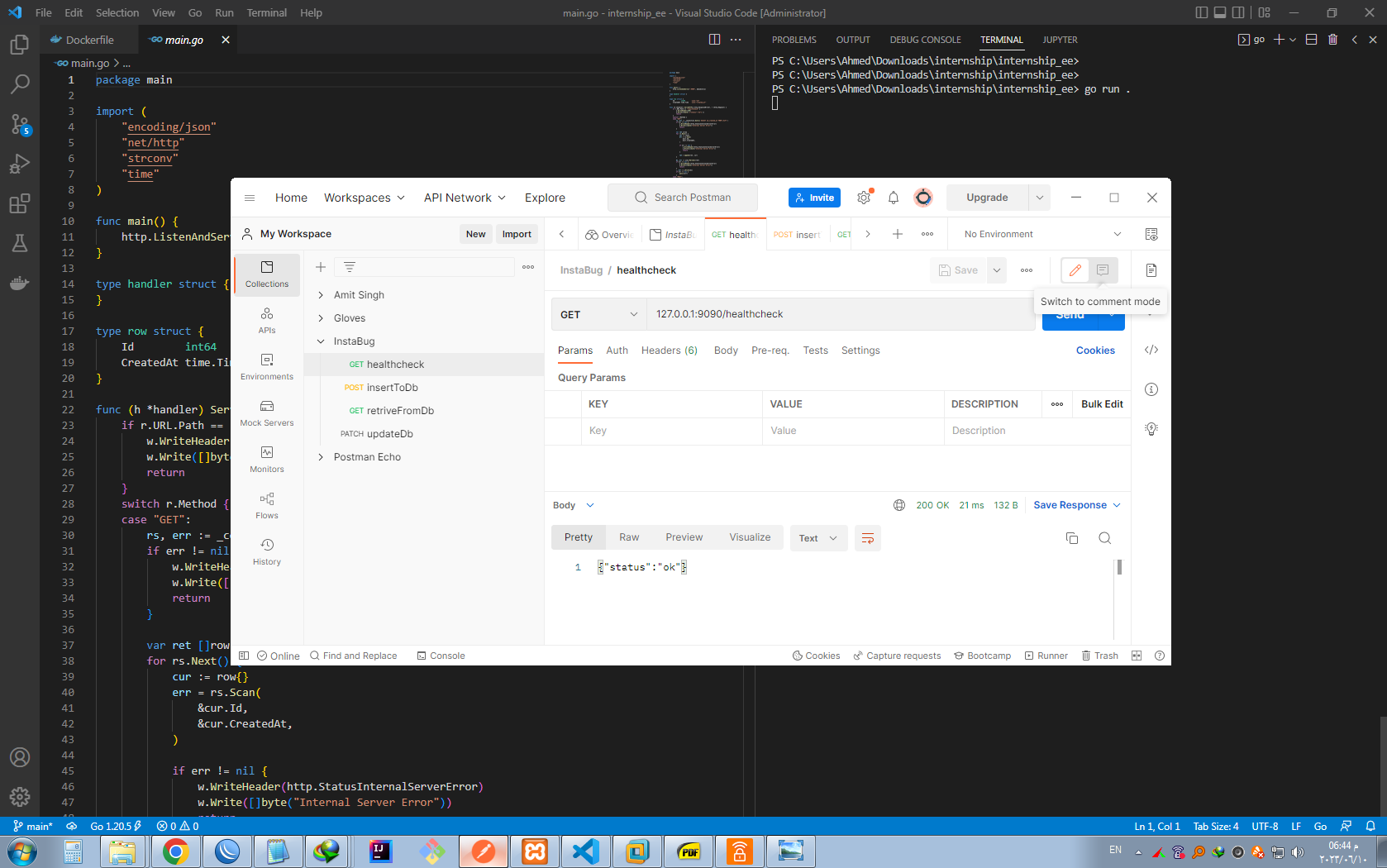Open Upgrade dropdown arrow
Viewport: 1387px width, 868px height.
point(1039,198)
